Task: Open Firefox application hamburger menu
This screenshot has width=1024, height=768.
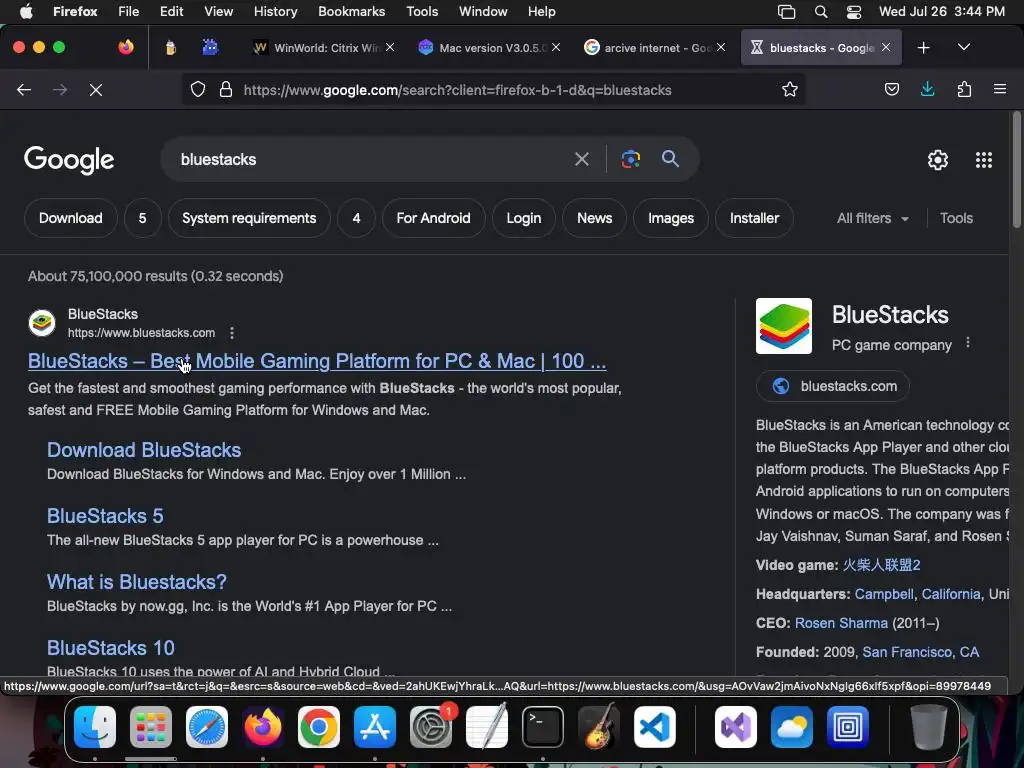Action: coord(999,89)
